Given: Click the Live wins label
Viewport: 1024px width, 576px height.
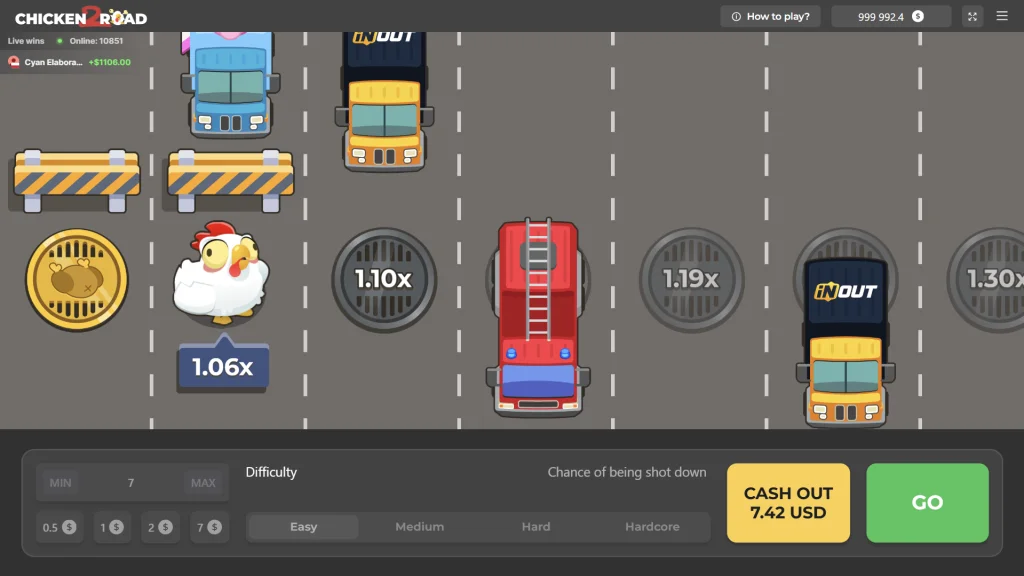Looking at the screenshot, I should (x=26, y=40).
